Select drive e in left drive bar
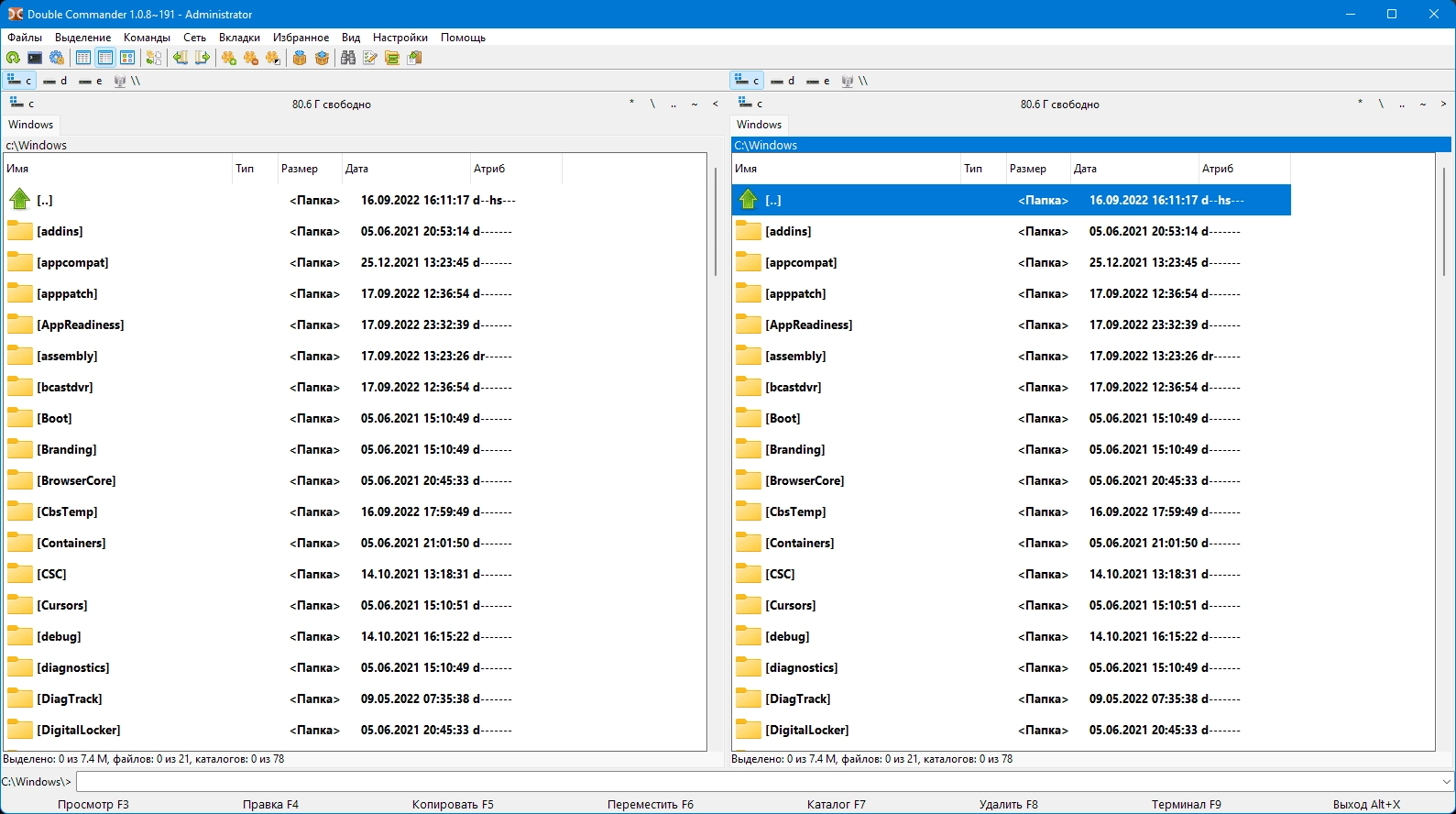The image size is (1456, 814). coord(91,81)
